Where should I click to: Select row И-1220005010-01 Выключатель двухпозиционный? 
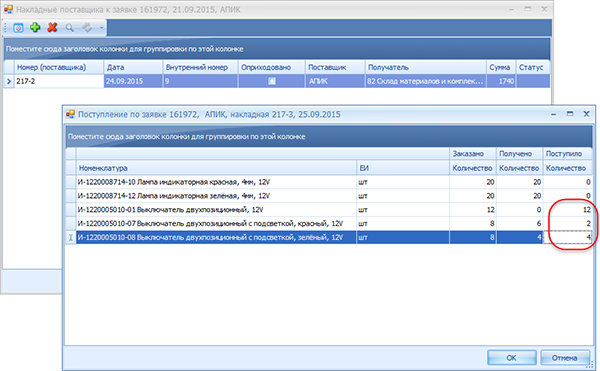point(329,210)
